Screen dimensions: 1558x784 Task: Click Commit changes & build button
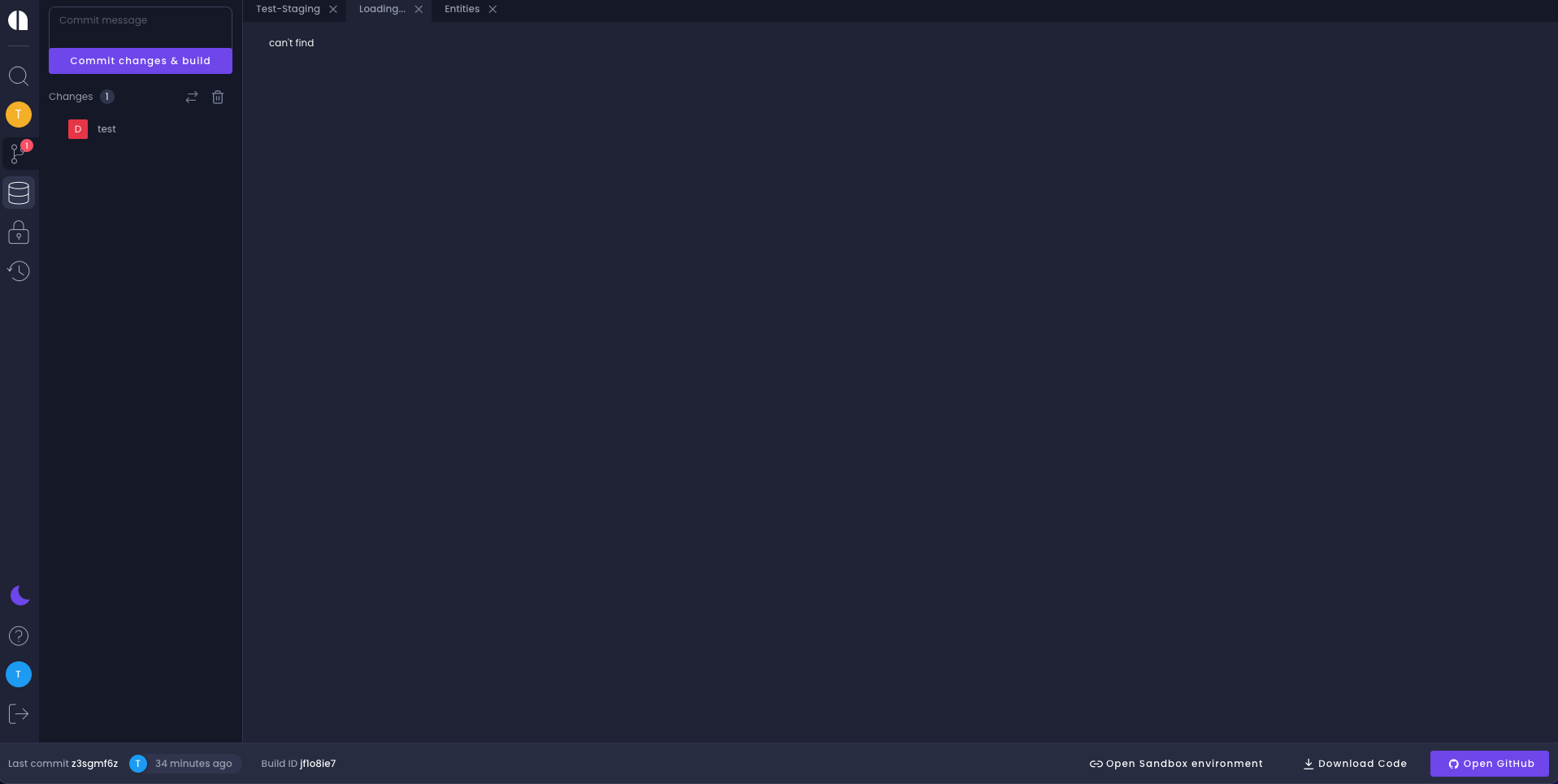pyautogui.click(x=141, y=61)
